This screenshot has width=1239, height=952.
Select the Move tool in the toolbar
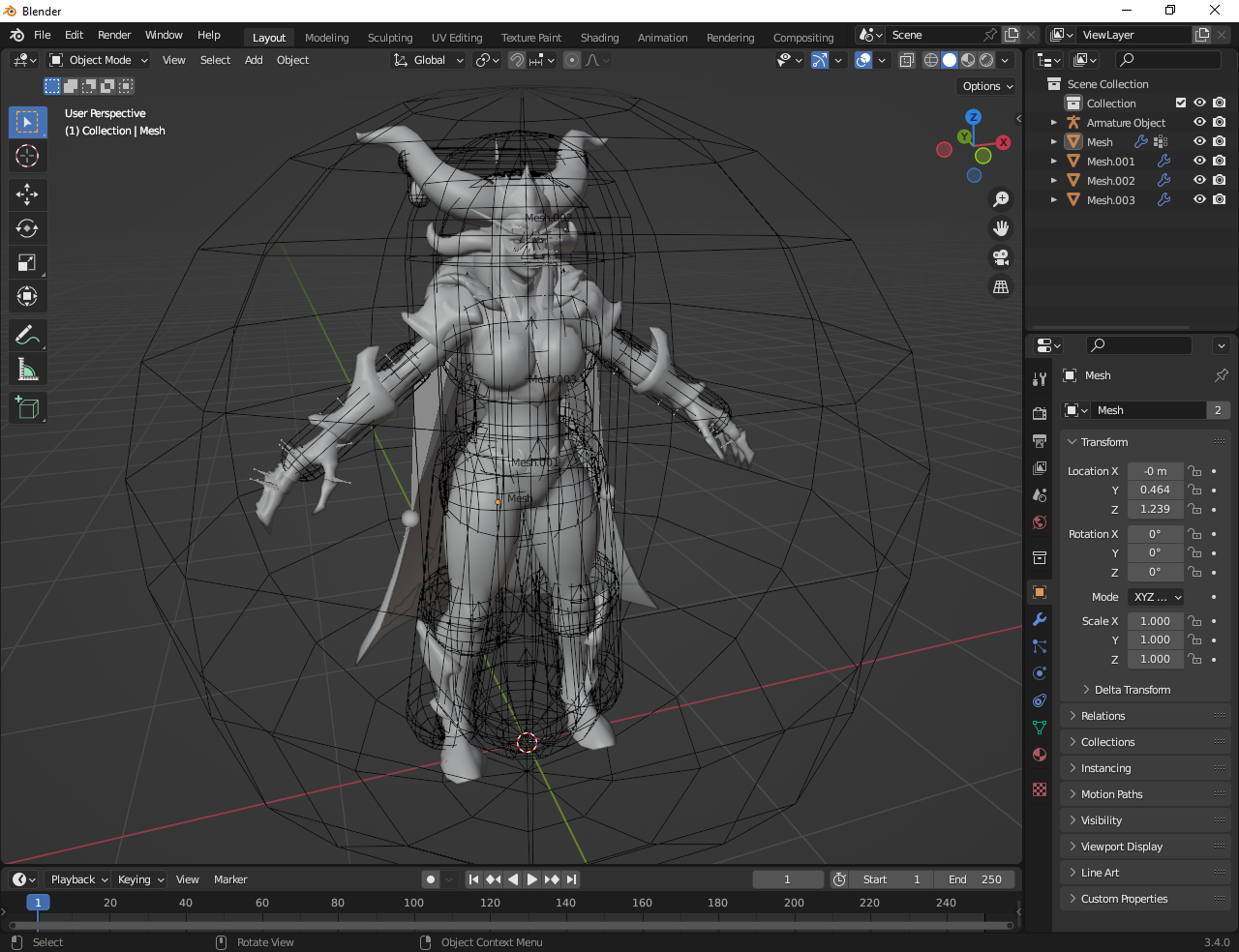pos(27,194)
